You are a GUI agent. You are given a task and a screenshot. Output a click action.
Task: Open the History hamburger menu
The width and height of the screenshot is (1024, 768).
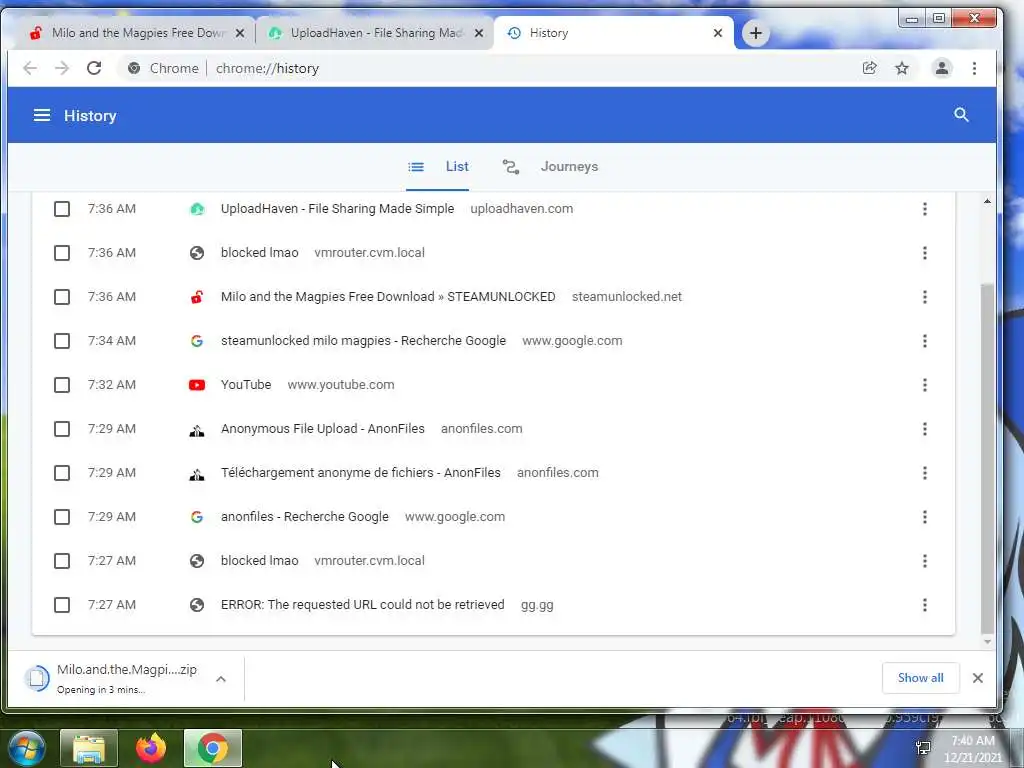pos(42,116)
